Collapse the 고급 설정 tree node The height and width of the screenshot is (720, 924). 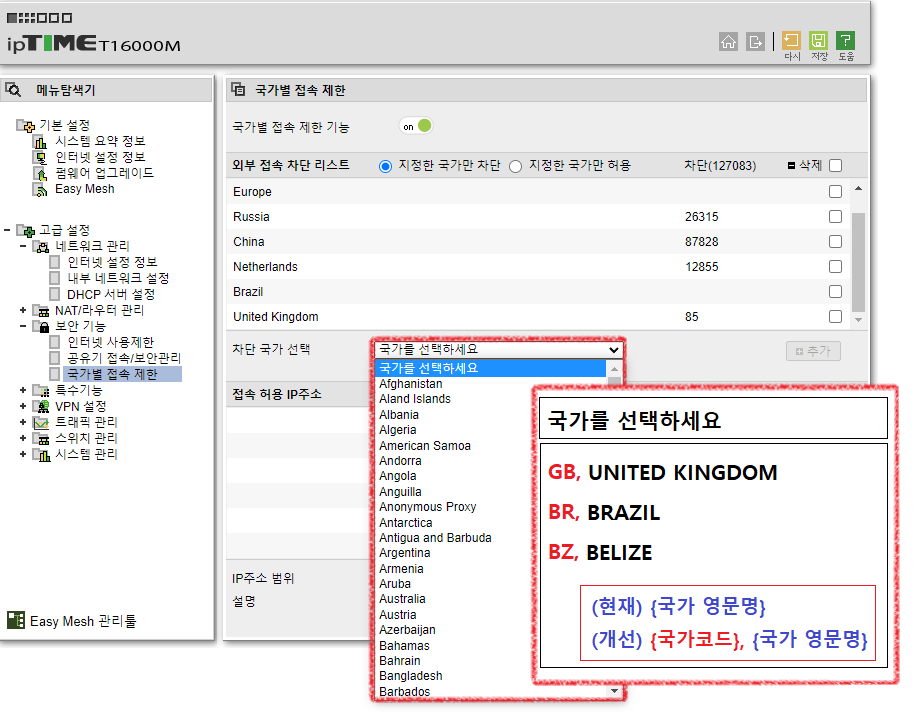click(7, 230)
